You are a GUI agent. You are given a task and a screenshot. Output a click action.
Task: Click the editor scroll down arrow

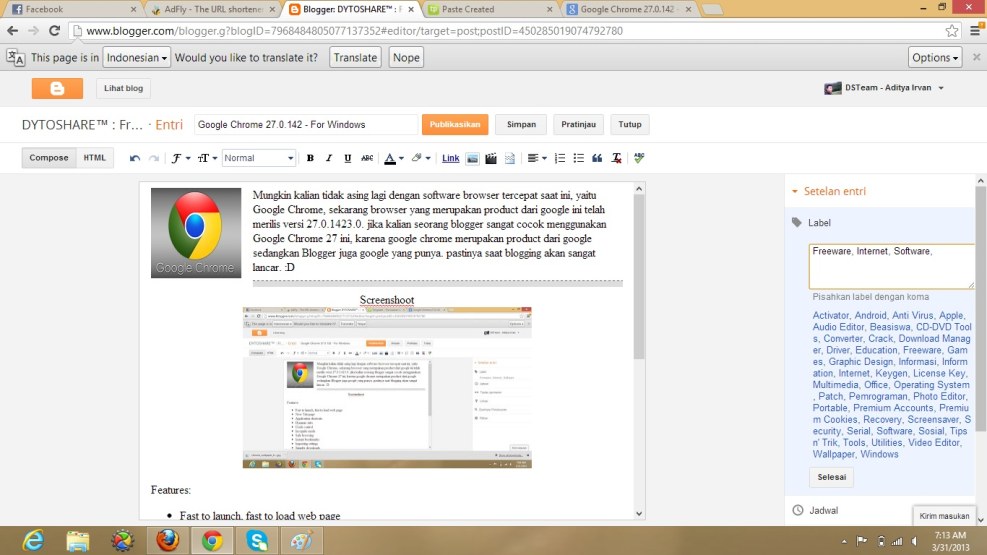click(x=639, y=513)
